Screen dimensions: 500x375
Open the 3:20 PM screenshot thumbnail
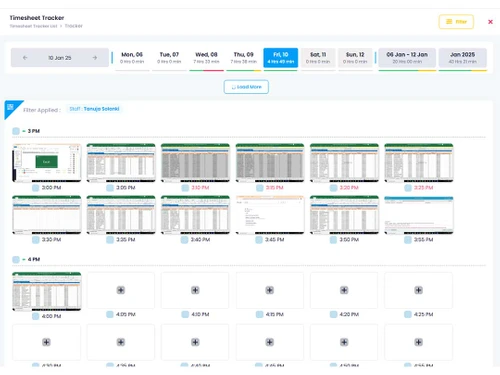(x=344, y=163)
